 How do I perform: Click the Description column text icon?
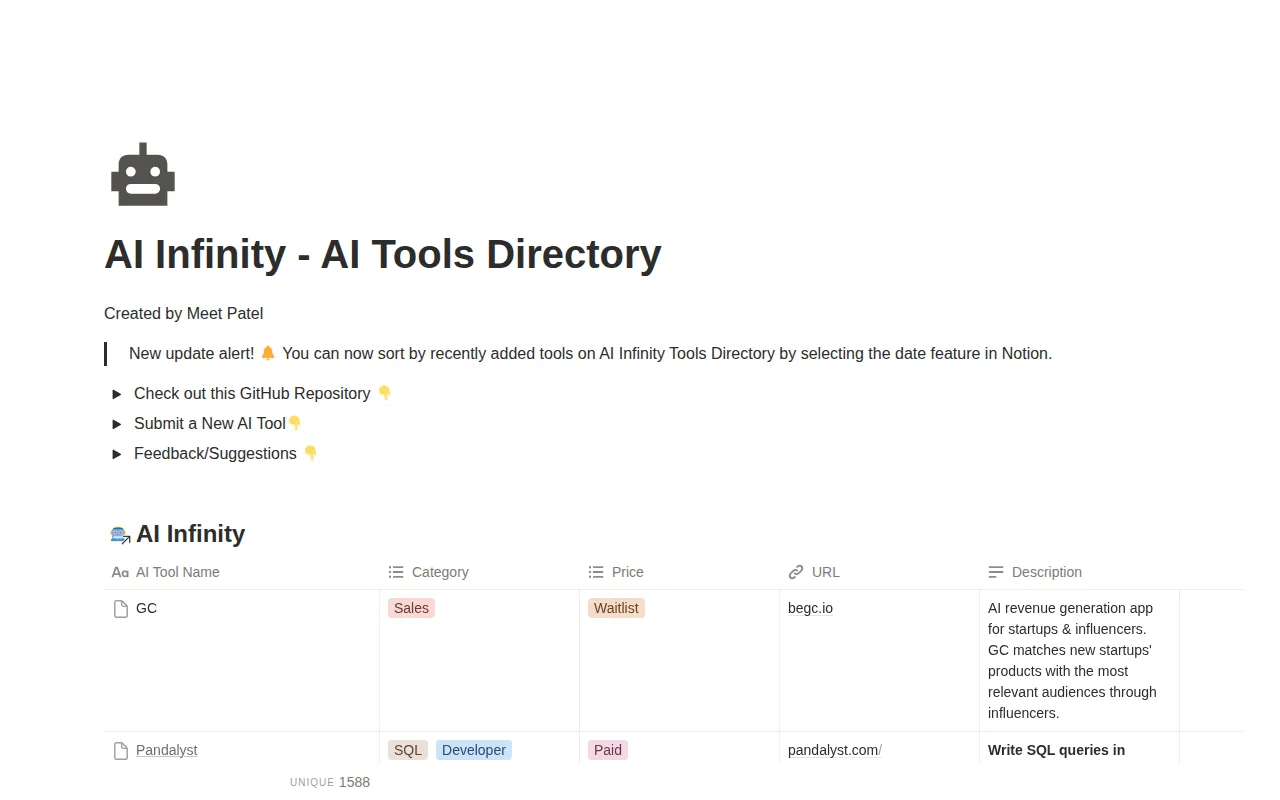click(x=996, y=573)
